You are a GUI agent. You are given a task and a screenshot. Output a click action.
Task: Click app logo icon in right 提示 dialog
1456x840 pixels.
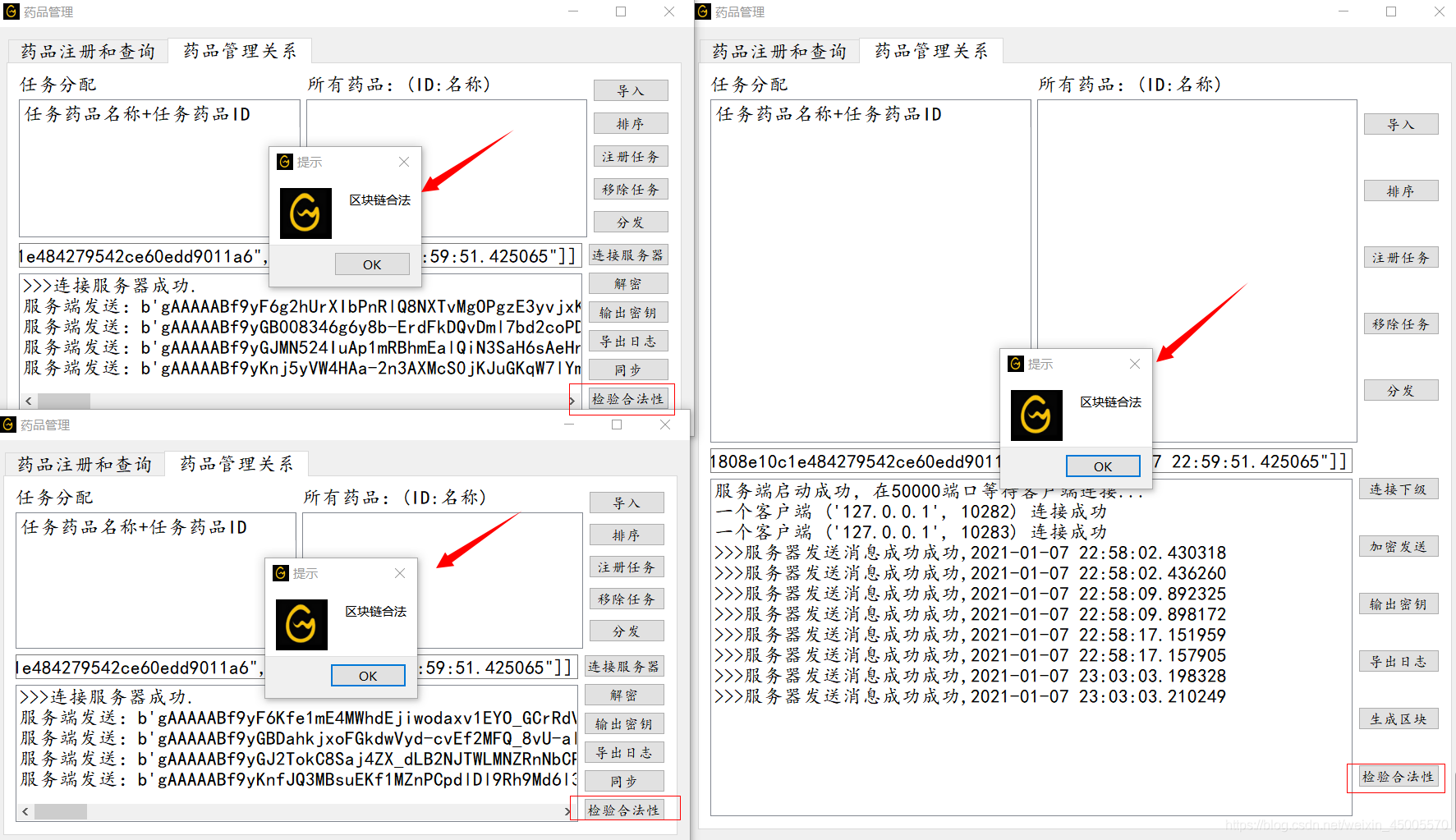[x=1036, y=415]
